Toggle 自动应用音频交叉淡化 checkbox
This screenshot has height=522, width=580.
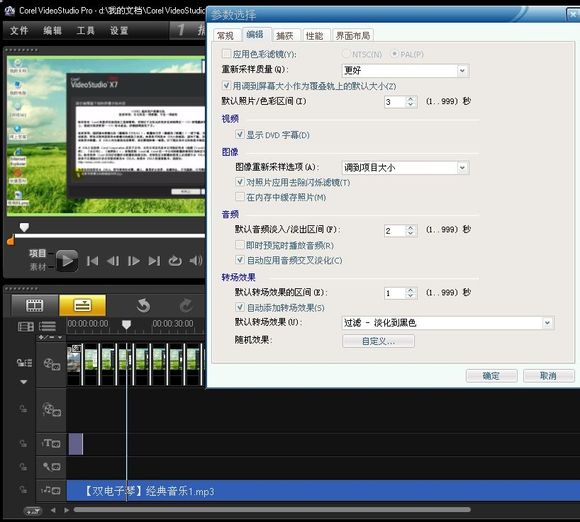pyautogui.click(x=240, y=260)
